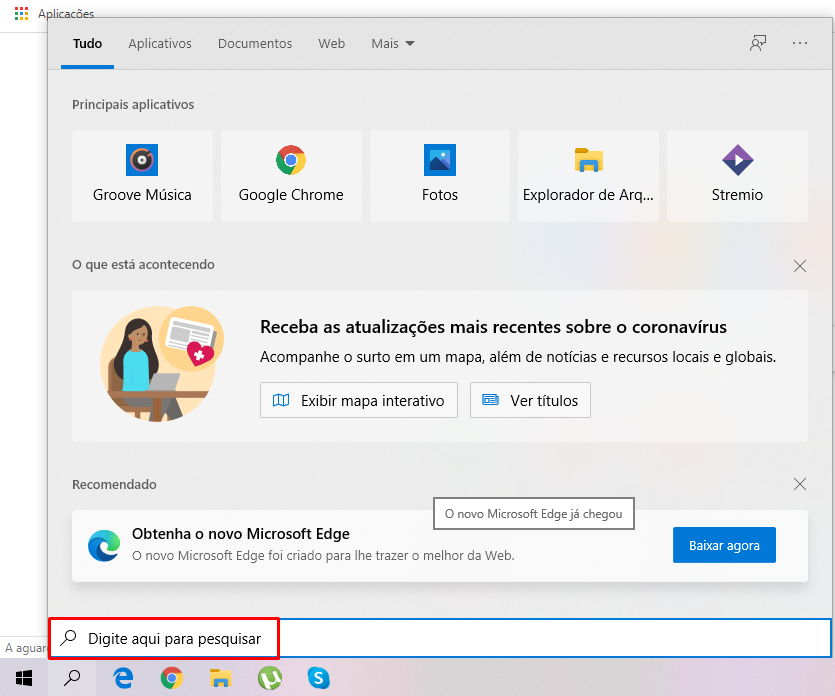Expand the Mais dropdown menu
Image resolution: width=835 pixels, height=696 pixels.
[392, 44]
